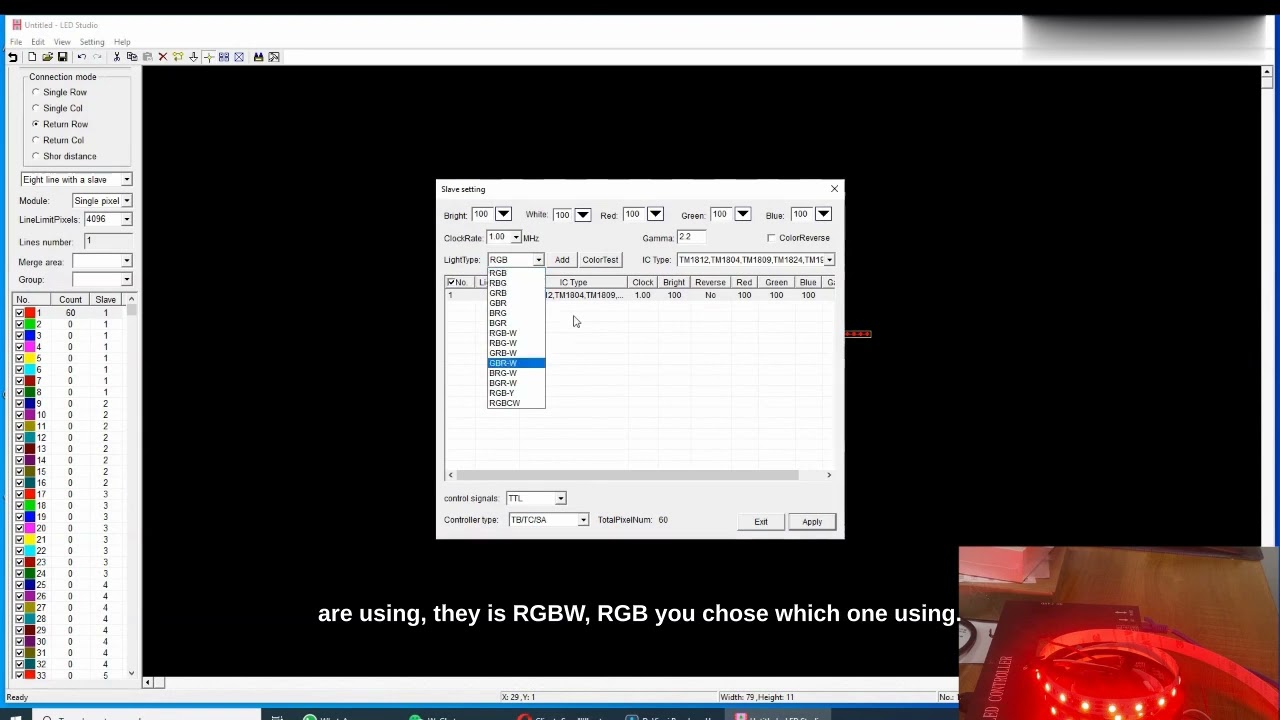Open the Red value dropdown

655,214
